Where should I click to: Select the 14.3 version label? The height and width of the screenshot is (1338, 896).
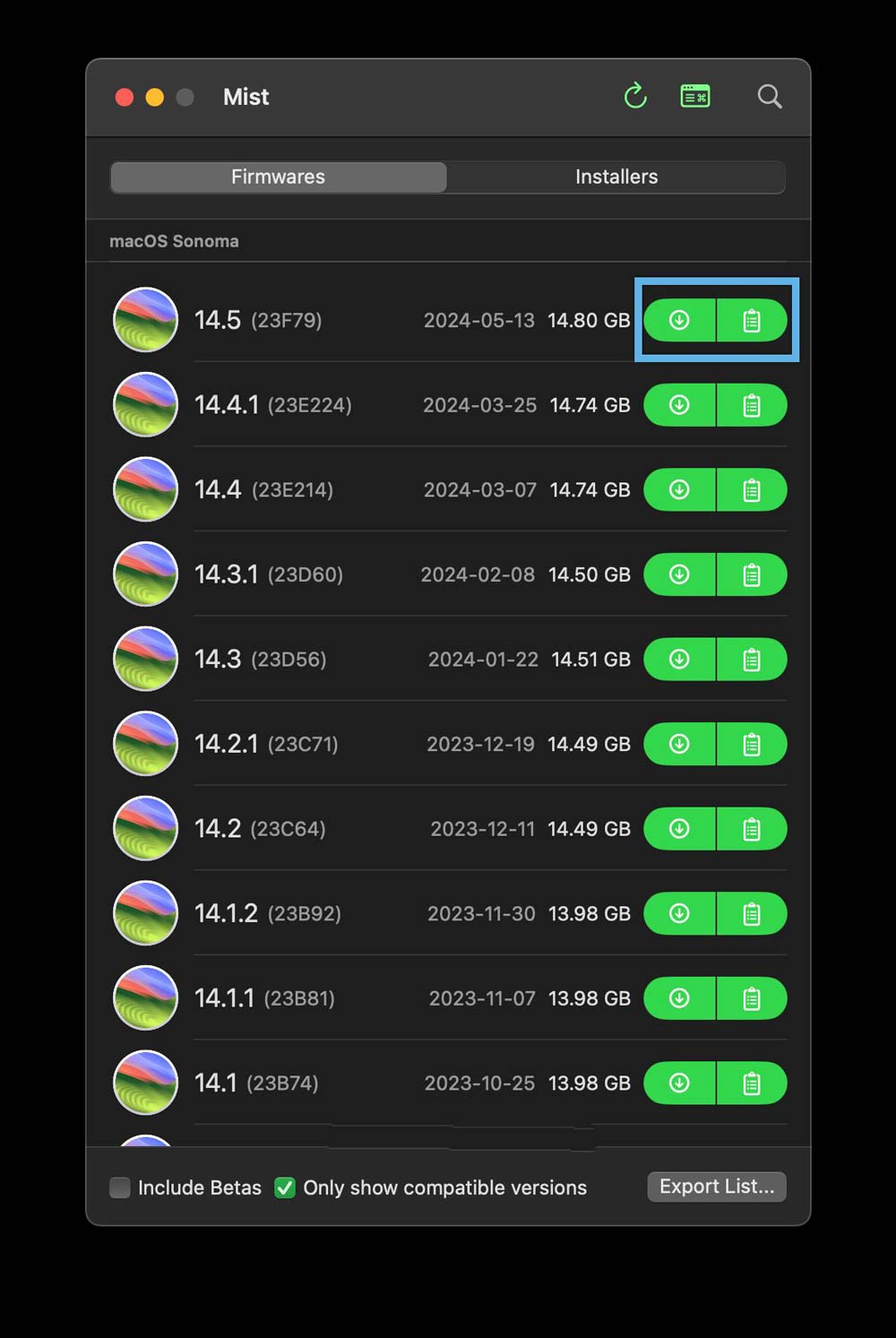coord(218,659)
